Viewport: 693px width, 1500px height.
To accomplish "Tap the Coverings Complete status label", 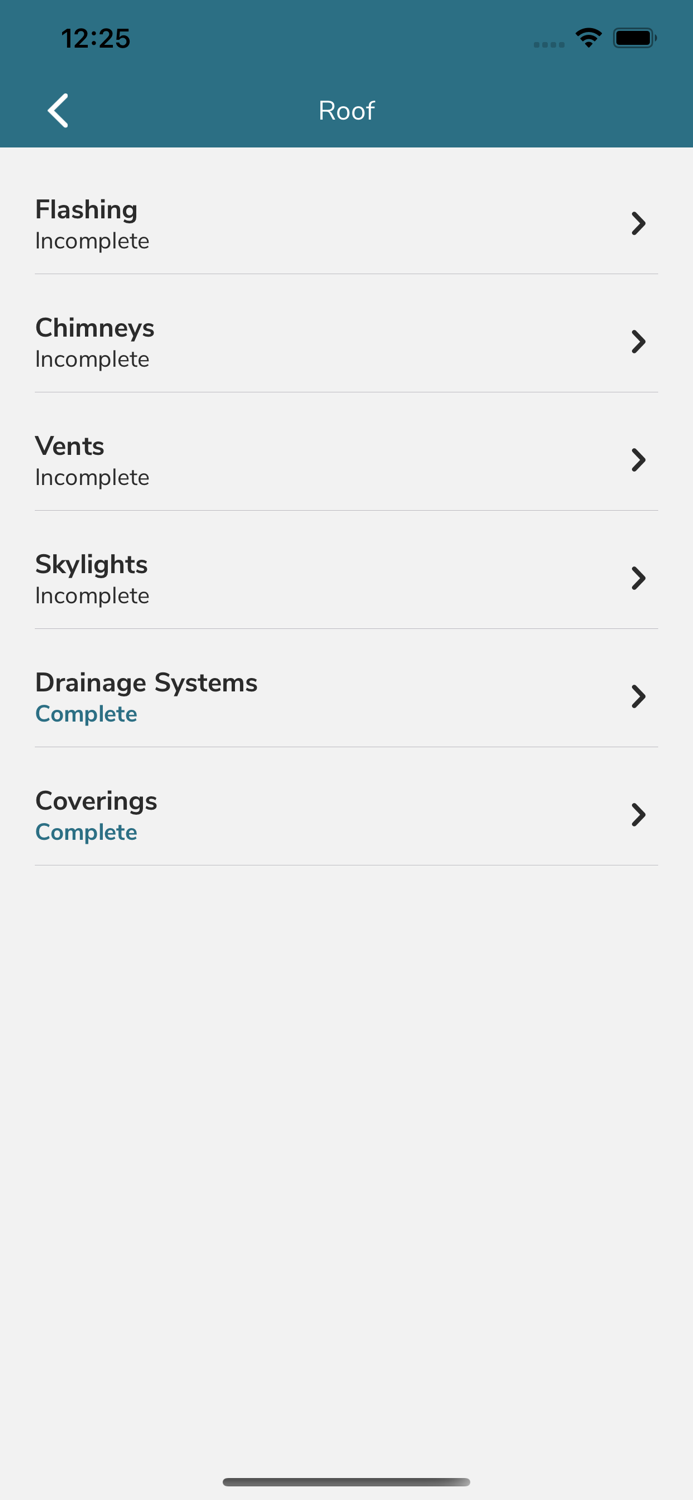I will click(86, 832).
